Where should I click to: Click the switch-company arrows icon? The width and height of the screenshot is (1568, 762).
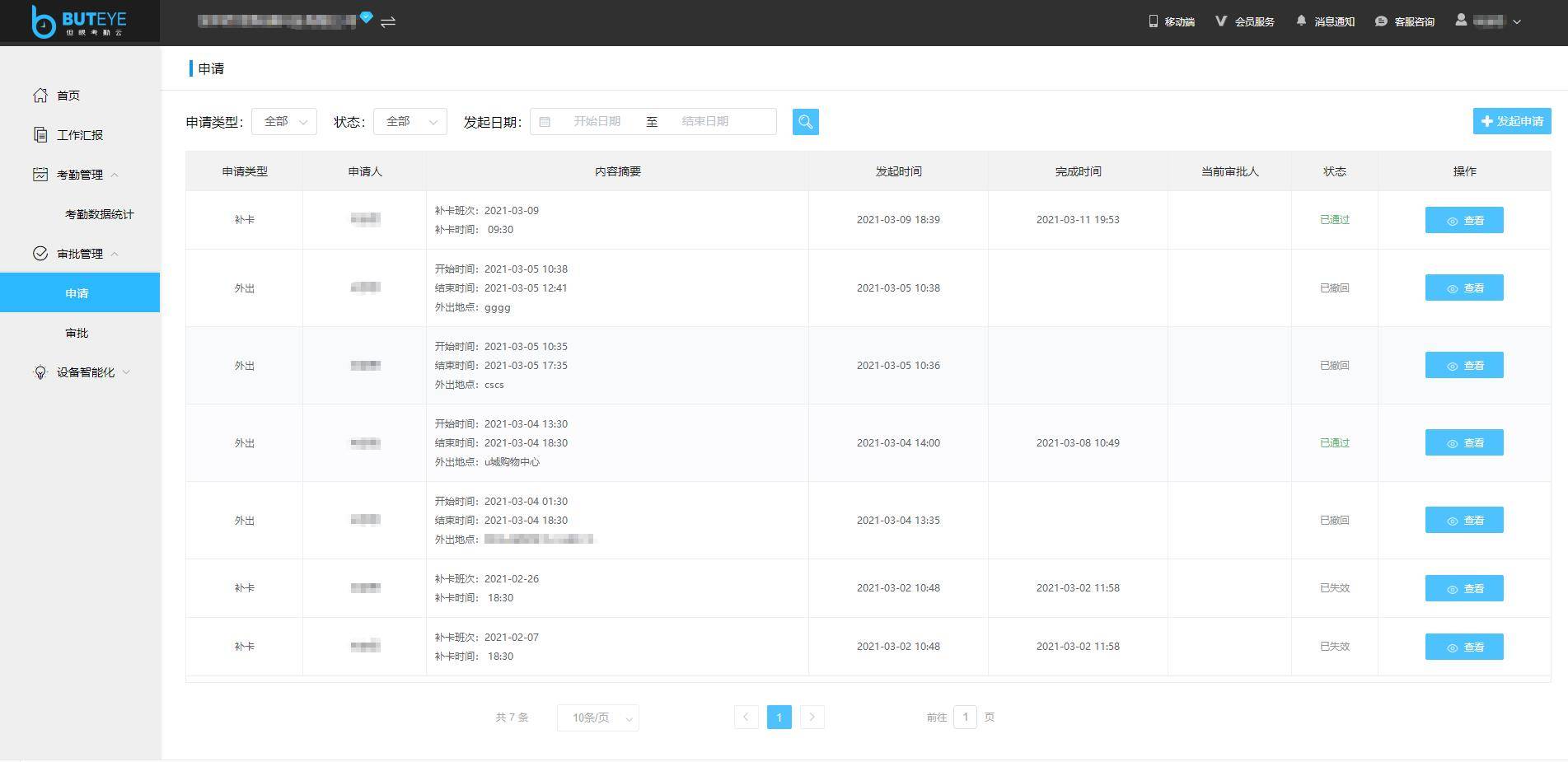coord(388,21)
